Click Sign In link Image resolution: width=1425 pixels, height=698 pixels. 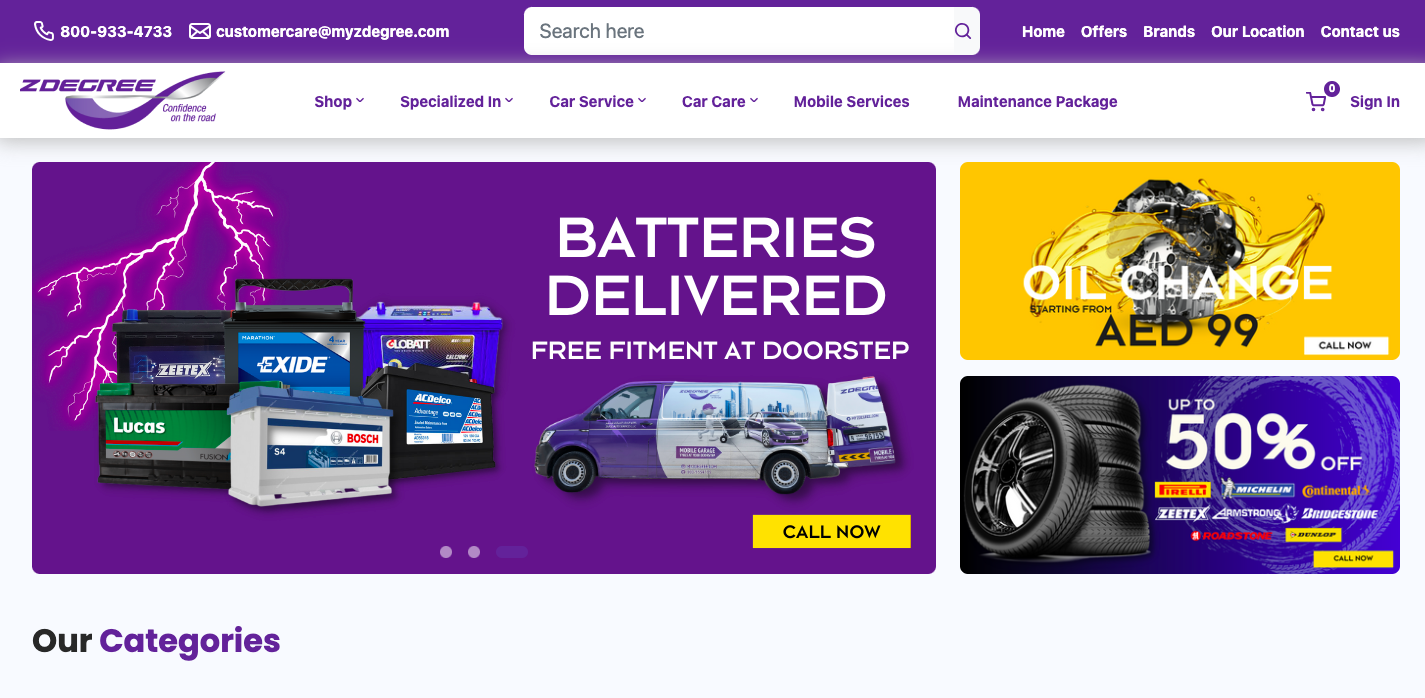tap(1375, 102)
